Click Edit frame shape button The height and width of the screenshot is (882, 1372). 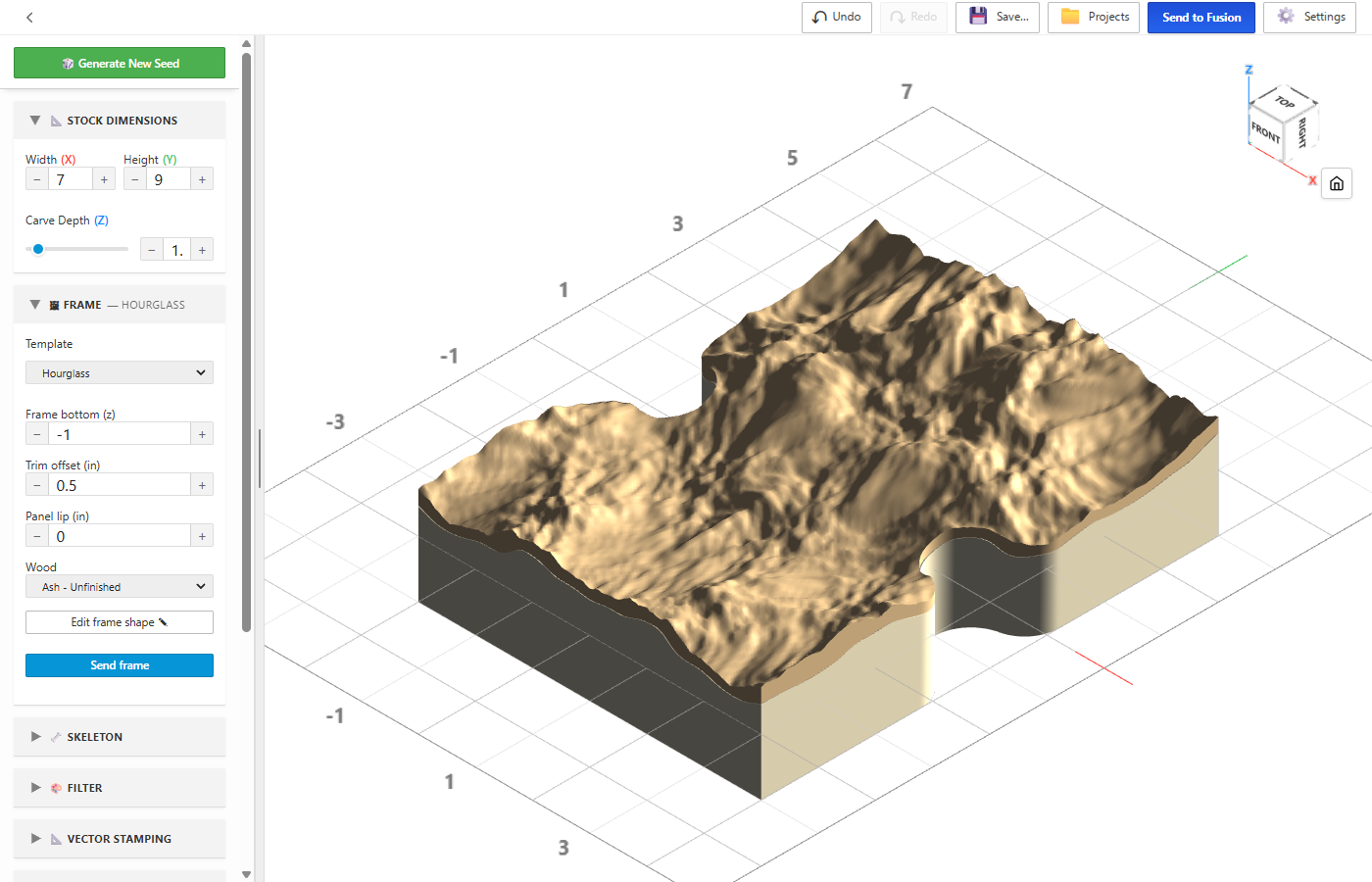pyautogui.click(x=120, y=622)
